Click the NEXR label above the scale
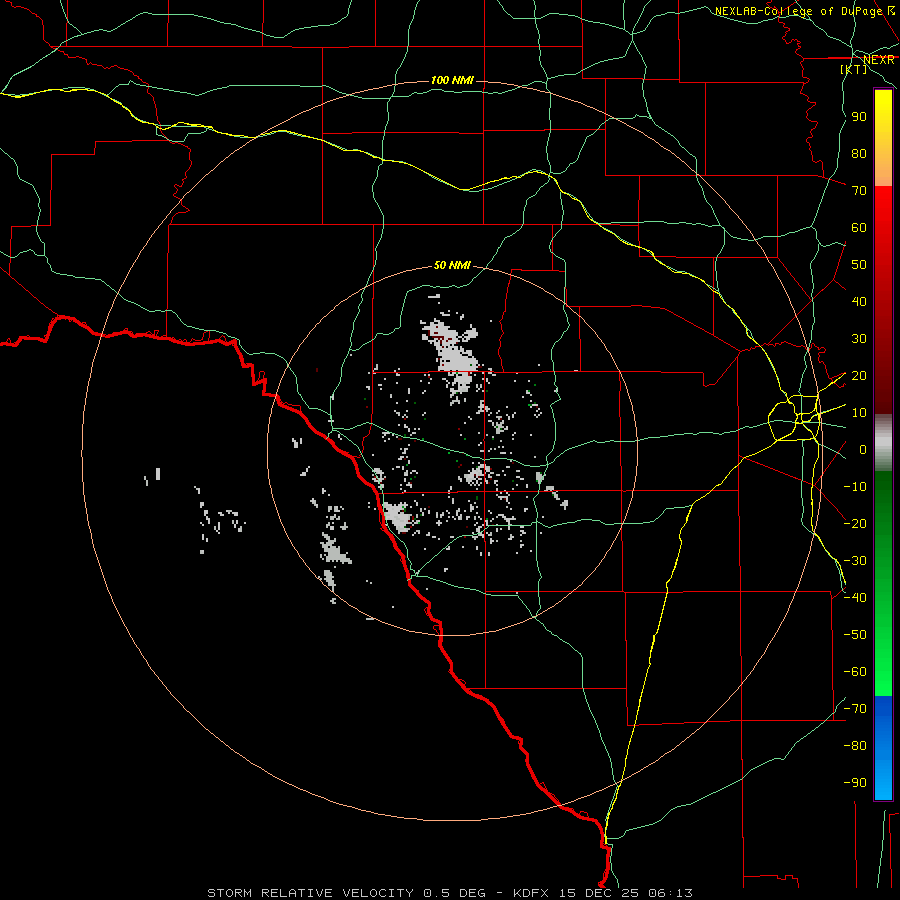900x900 pixels. point(879,60)
